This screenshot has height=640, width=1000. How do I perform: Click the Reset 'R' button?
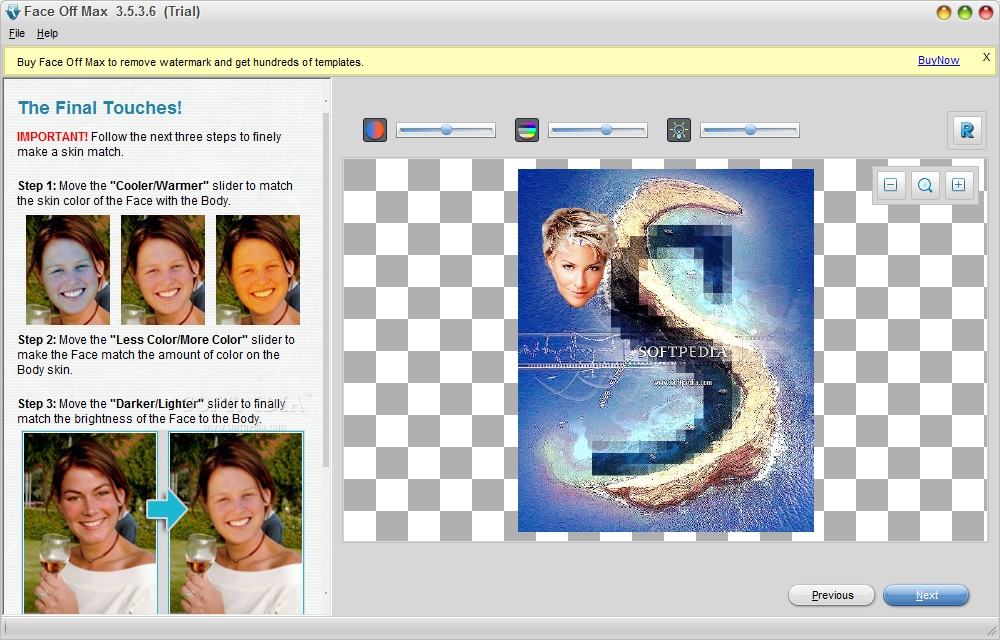pyautogui.click(x=967, y=130)
